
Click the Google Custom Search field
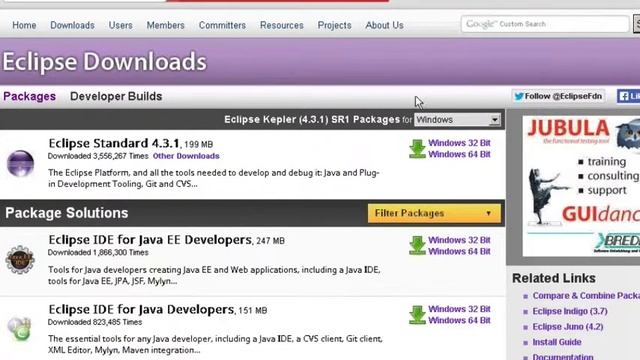pos(544,24)
